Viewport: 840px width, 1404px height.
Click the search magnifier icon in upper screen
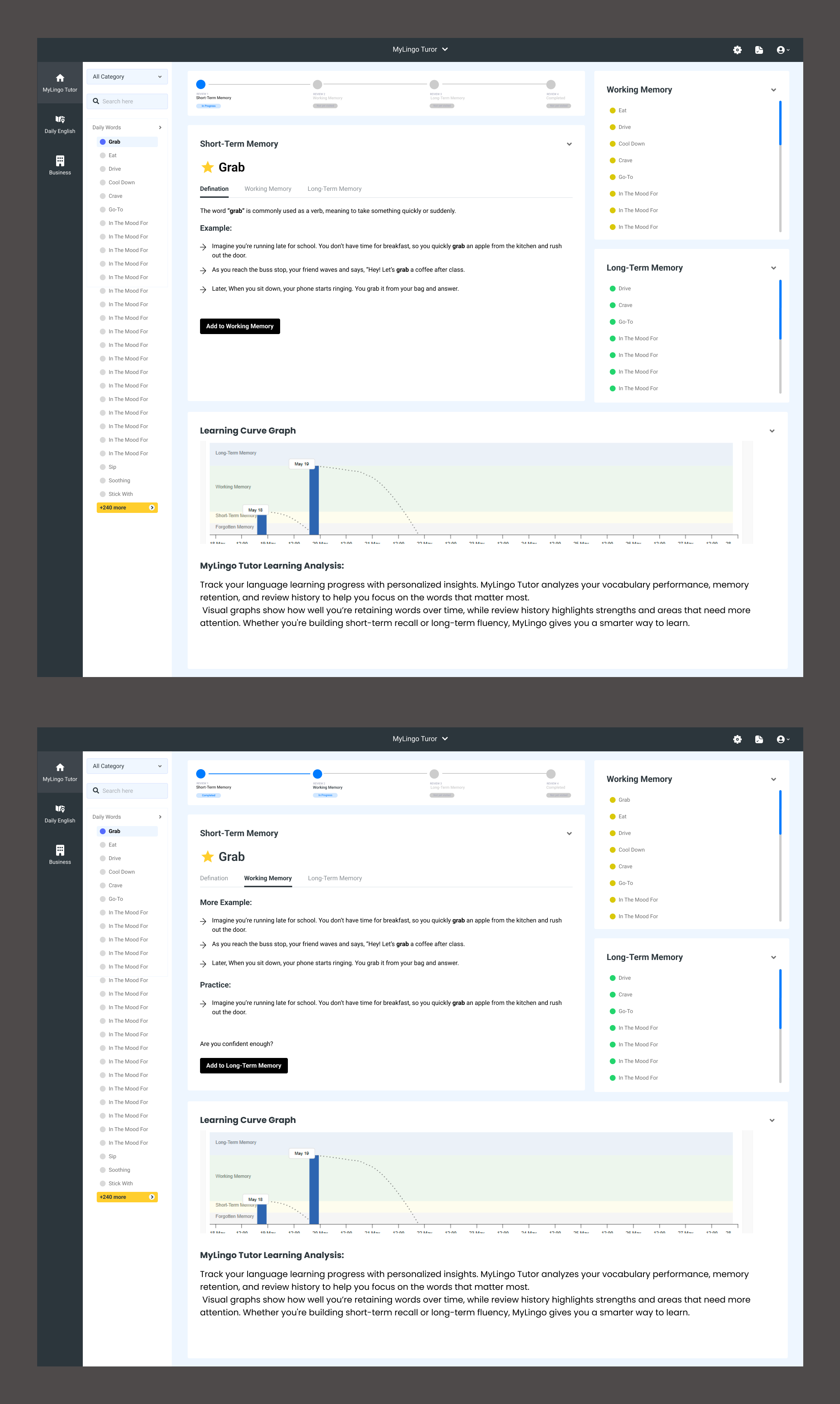(x=96, y=101)
